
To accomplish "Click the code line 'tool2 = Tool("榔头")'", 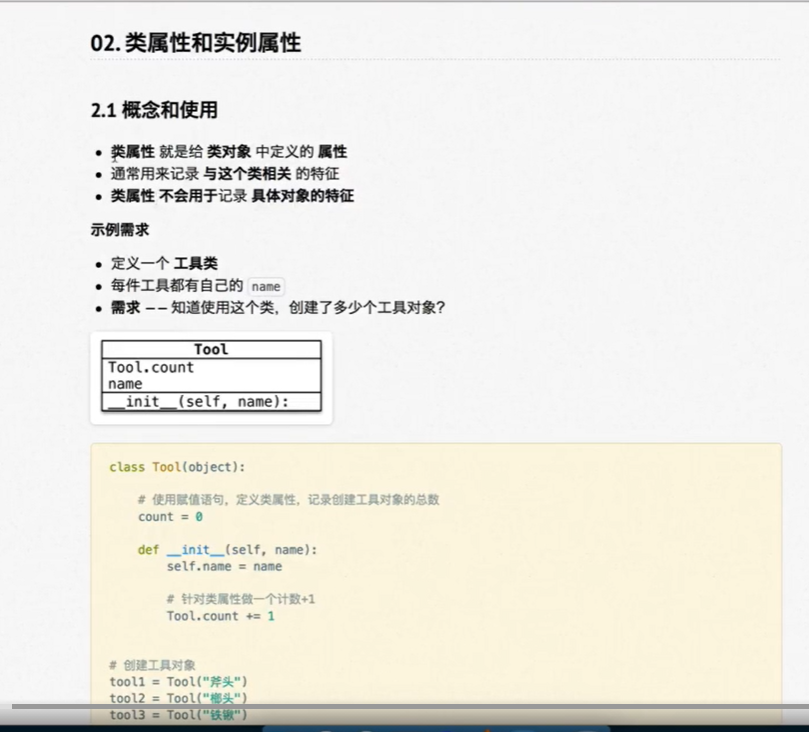I will click(x=179, y=698).
